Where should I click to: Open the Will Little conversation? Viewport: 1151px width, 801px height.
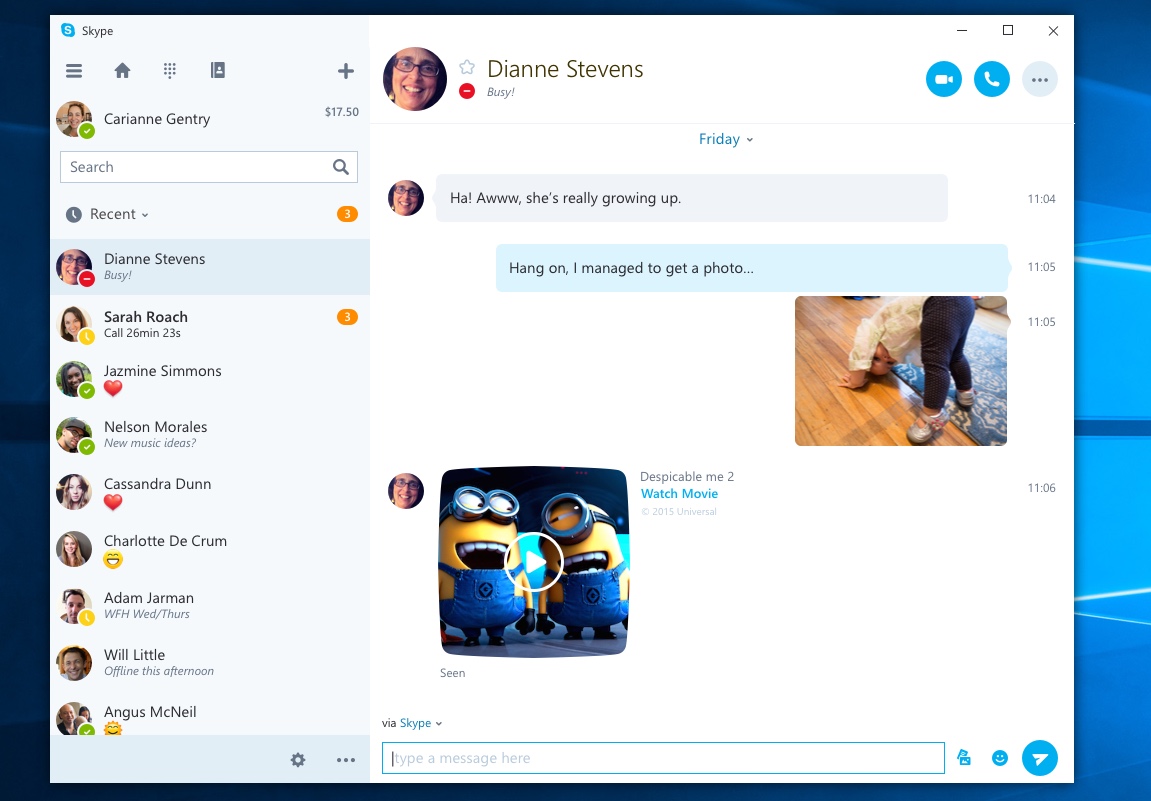(x=210, y=662)
